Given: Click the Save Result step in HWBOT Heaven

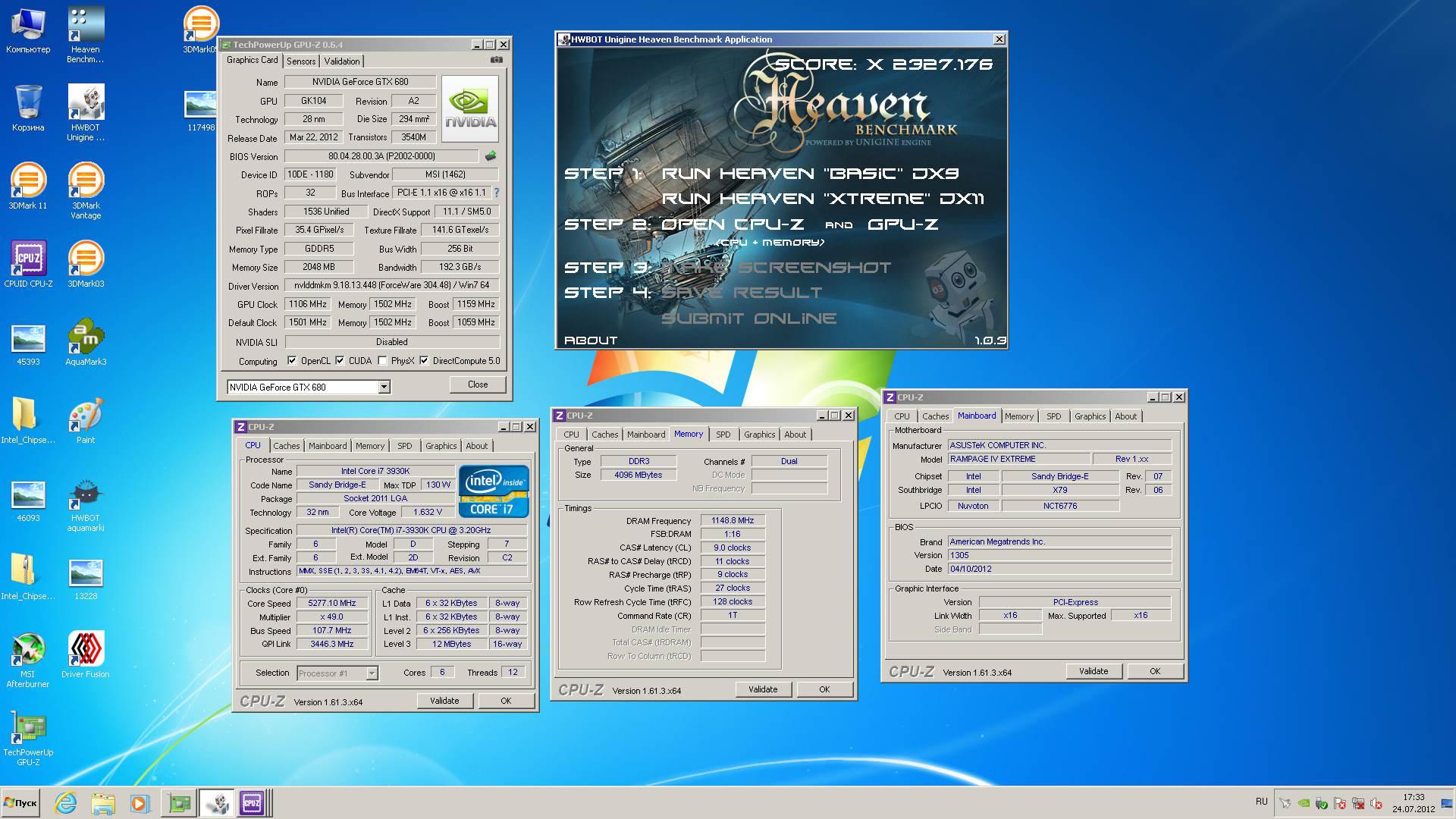Looking at the screenshot, I should (x=742, y=293).
